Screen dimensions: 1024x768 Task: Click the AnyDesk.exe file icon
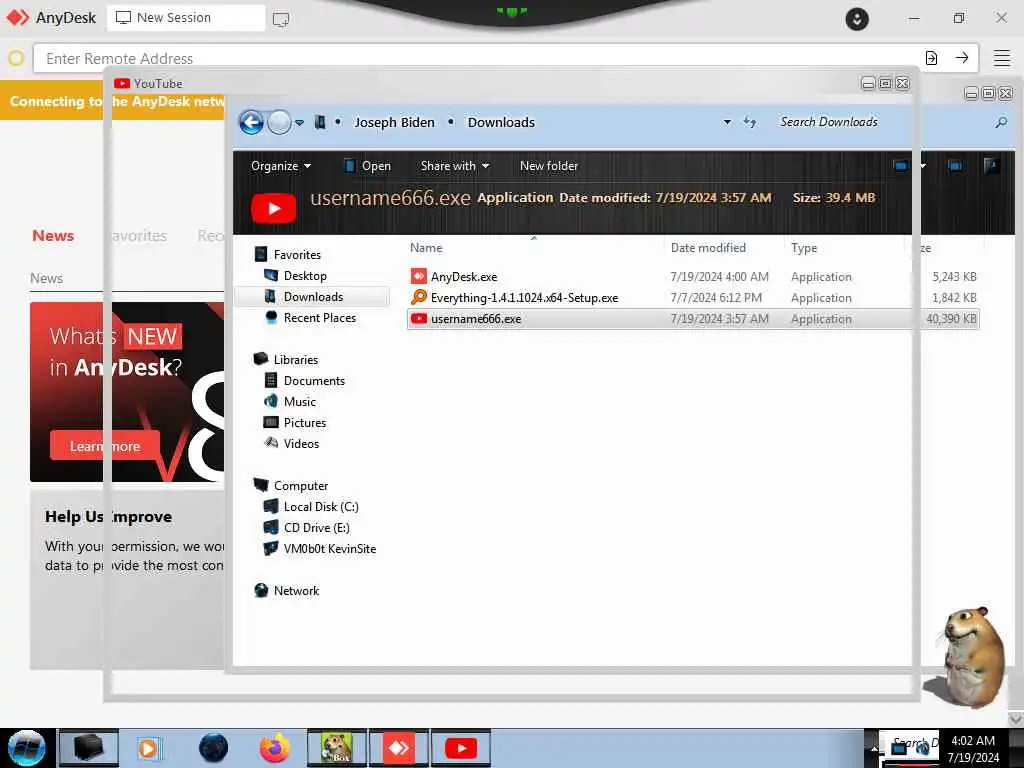(x=419, y=276)
